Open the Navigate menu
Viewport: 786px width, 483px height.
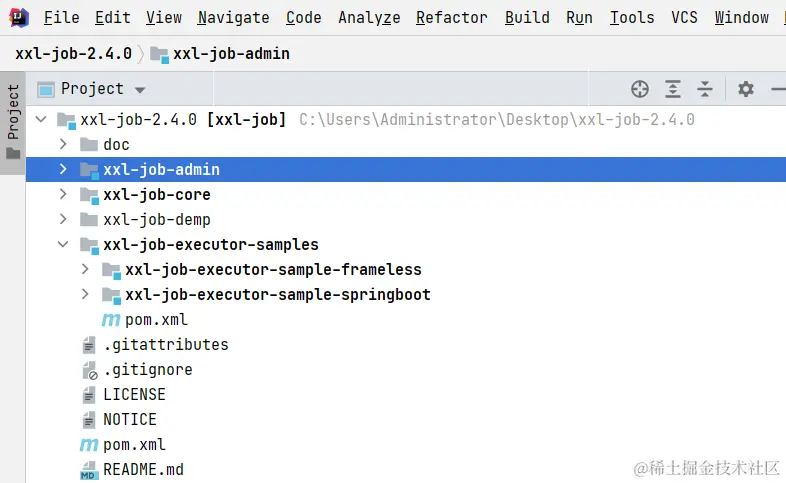pos(234,18)
